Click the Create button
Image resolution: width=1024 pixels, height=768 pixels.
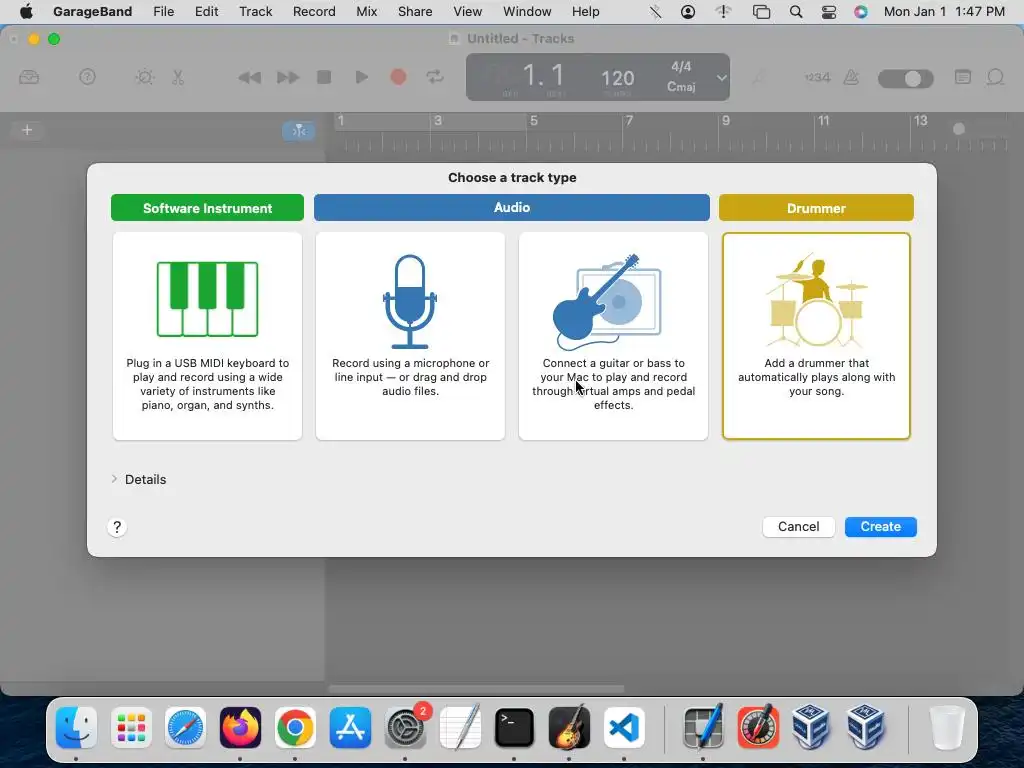[880, 526]
